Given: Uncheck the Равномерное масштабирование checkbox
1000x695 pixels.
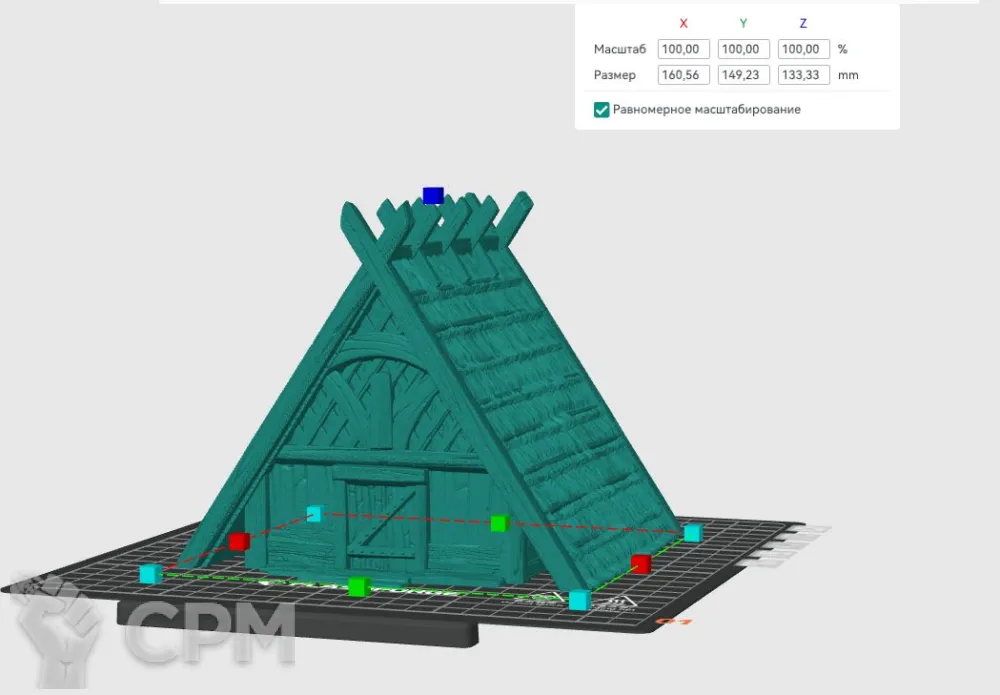Looking at the screenshot, I should tap(601, 110).
